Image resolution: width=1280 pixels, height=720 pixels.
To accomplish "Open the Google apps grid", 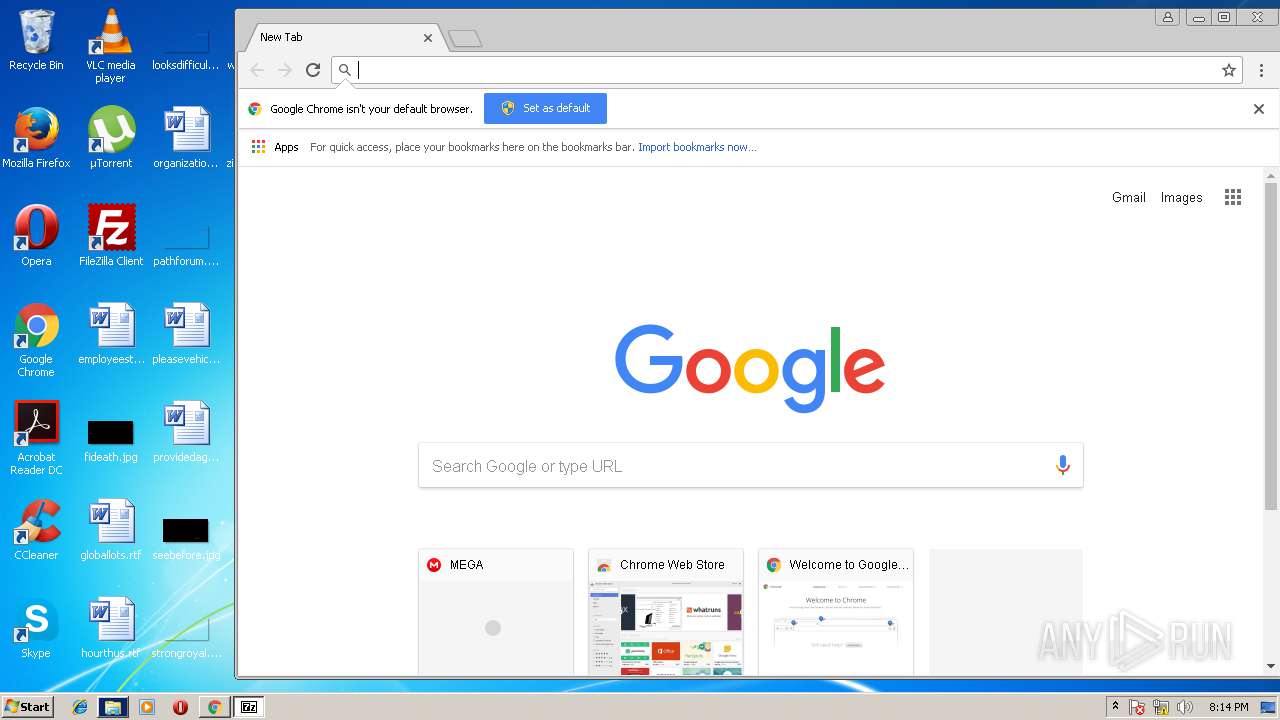I will point(1233,197).
